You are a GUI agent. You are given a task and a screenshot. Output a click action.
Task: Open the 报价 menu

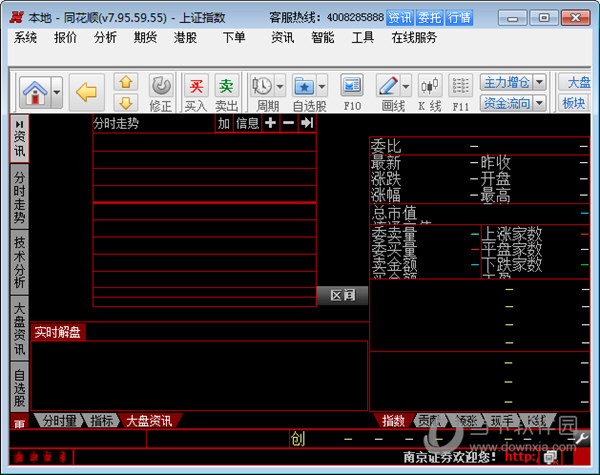point(65,38)
